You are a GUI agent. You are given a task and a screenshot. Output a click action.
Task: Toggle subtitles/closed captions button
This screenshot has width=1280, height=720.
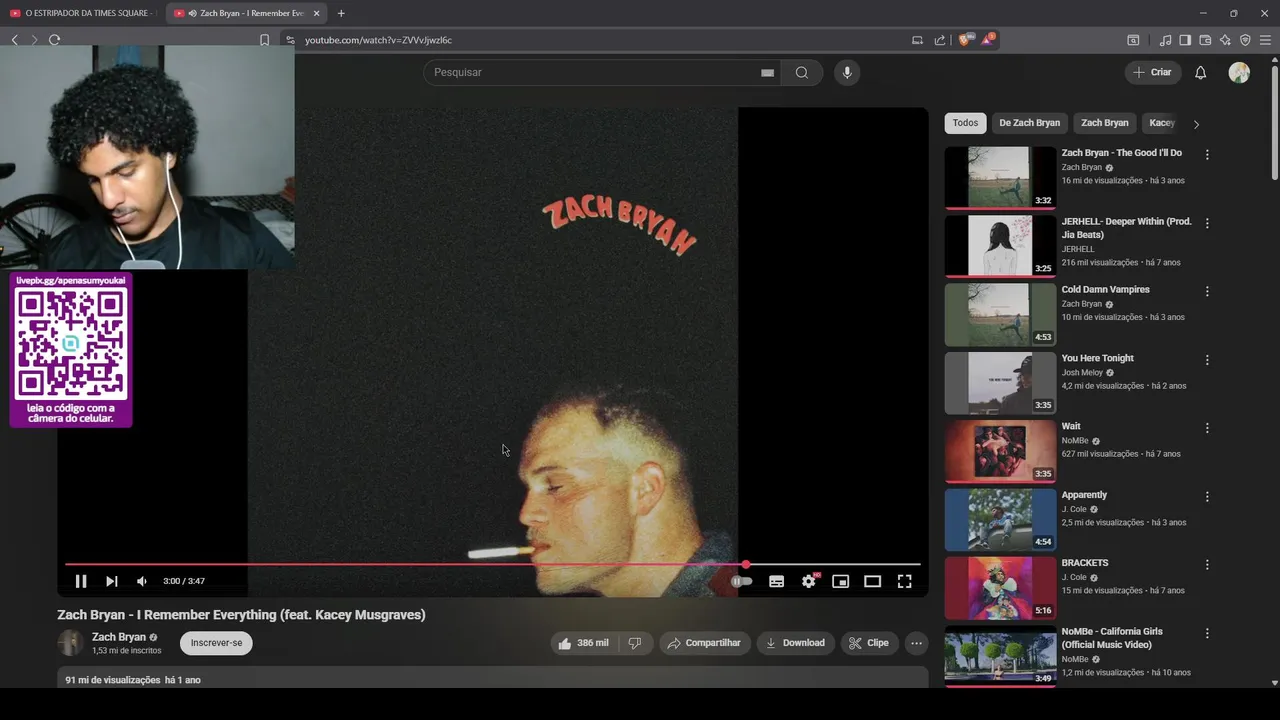pos(776,581)
